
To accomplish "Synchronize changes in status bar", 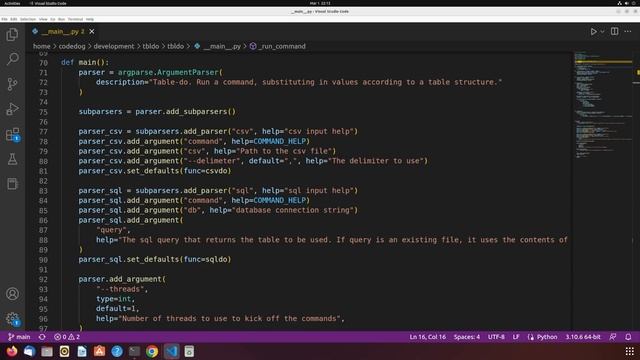I will pos(42,337).
